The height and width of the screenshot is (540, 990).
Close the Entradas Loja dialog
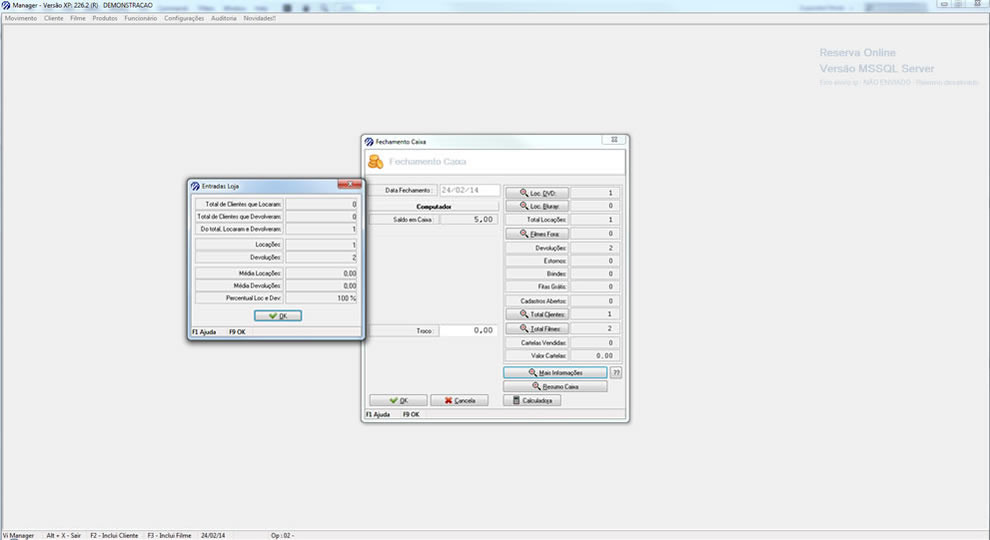[x=349, y=185]
